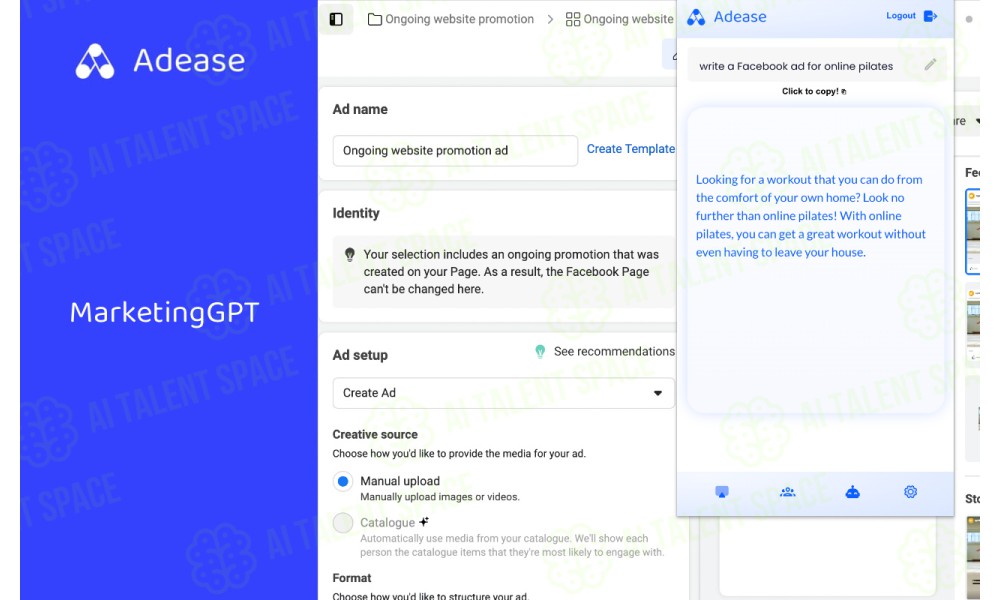Click the Logout link in Adease panel
This screenshot has height=600, width=1000.
(901, 16)
